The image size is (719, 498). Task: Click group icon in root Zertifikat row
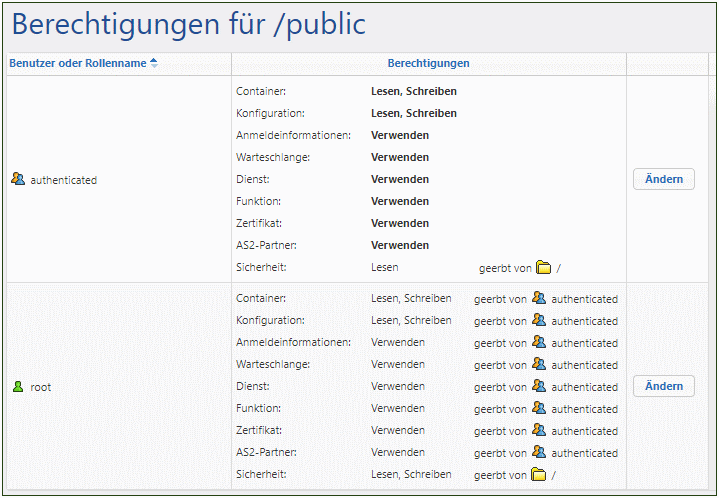(539, 430)
